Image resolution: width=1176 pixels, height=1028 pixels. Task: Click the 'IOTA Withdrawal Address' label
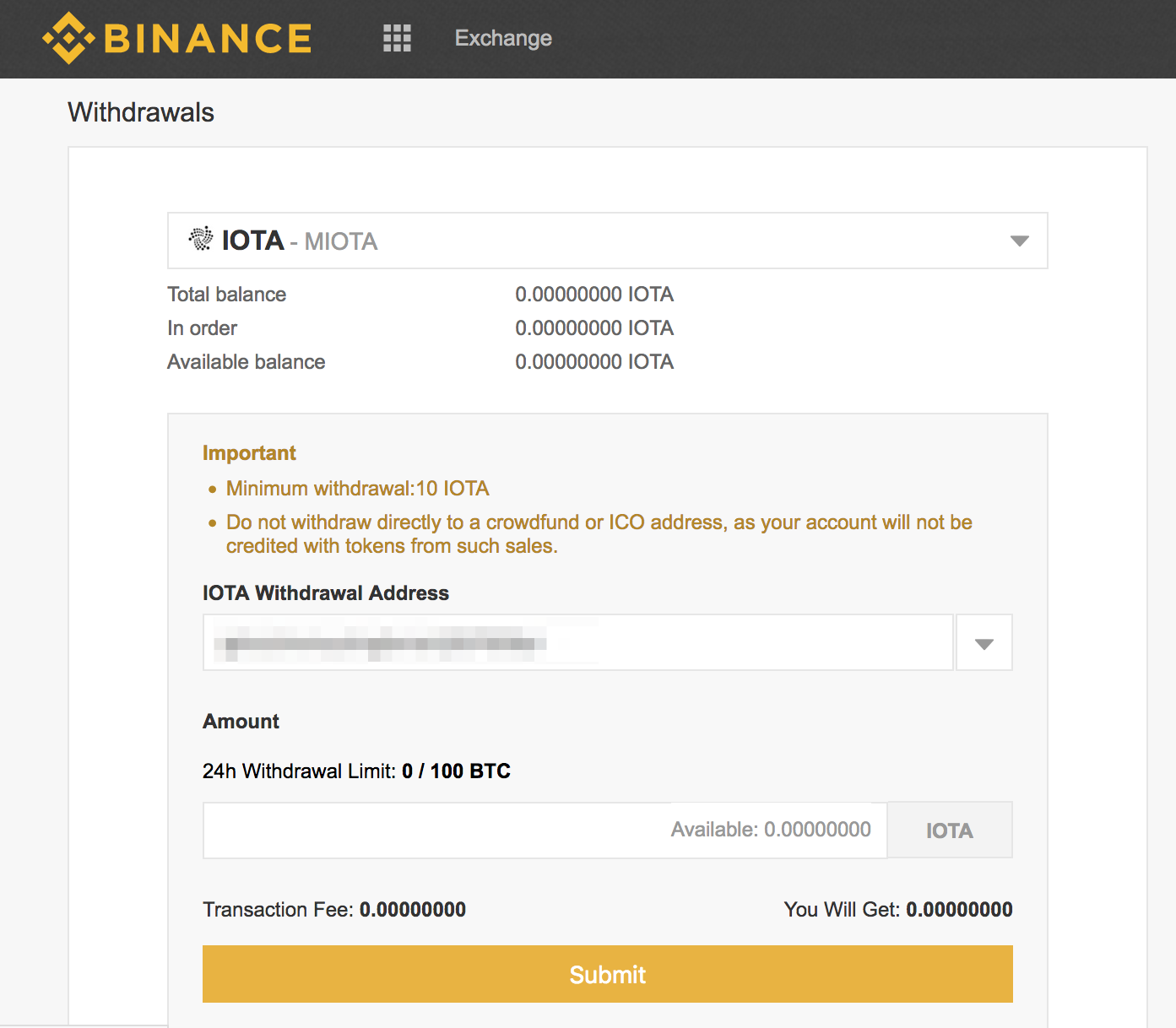point(326,593)
